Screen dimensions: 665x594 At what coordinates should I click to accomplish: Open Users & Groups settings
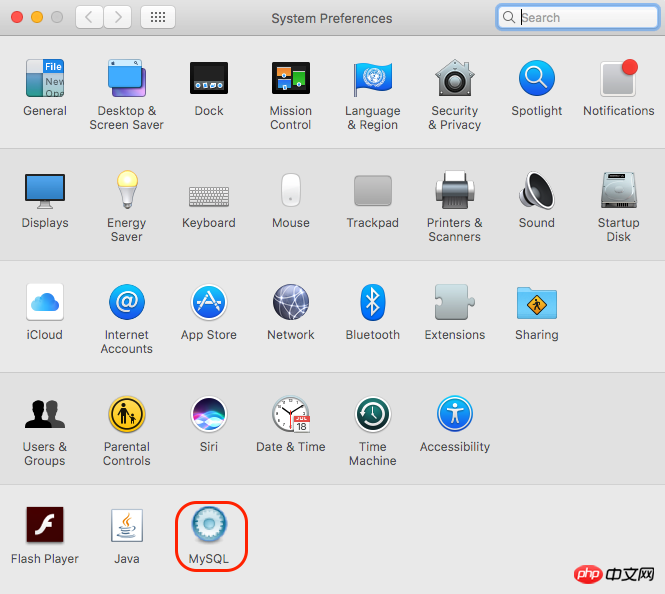coord(45,414)
